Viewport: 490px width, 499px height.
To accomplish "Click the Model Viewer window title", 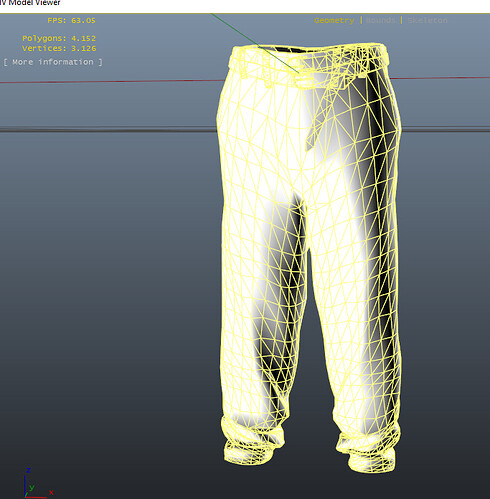I will (30, 3).
